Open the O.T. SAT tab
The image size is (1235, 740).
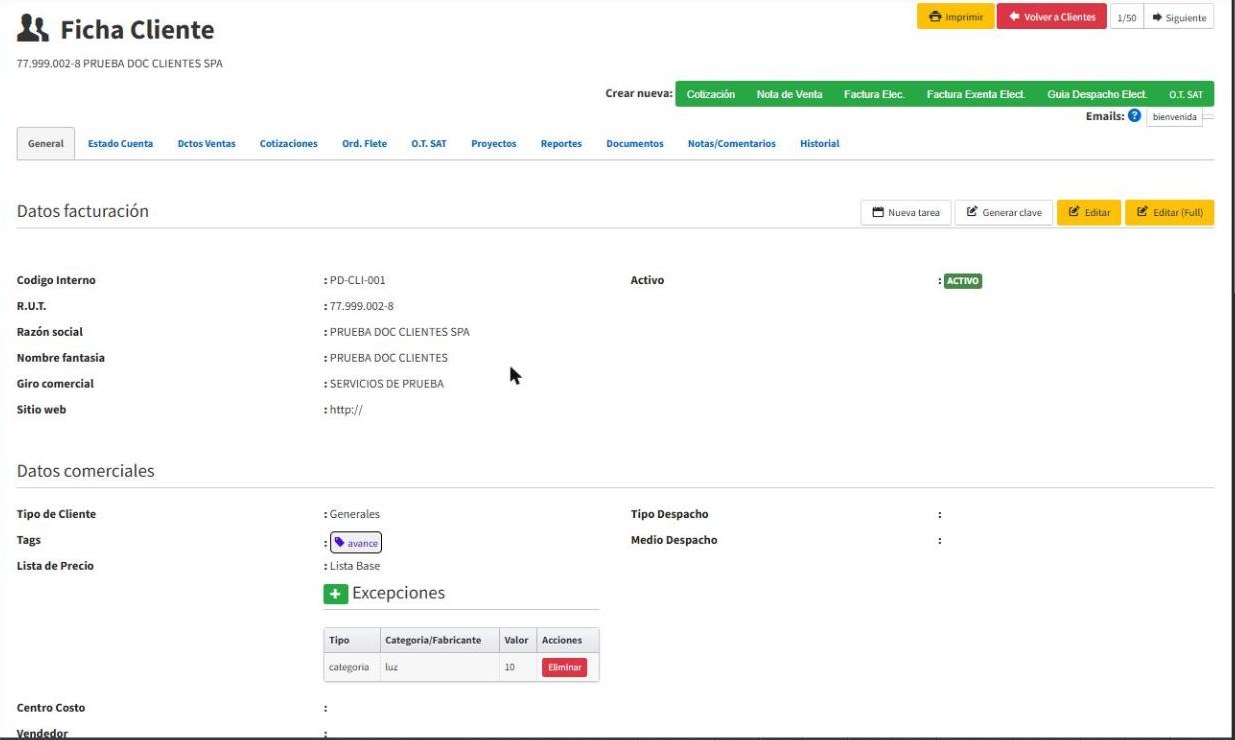click(429, 144)
